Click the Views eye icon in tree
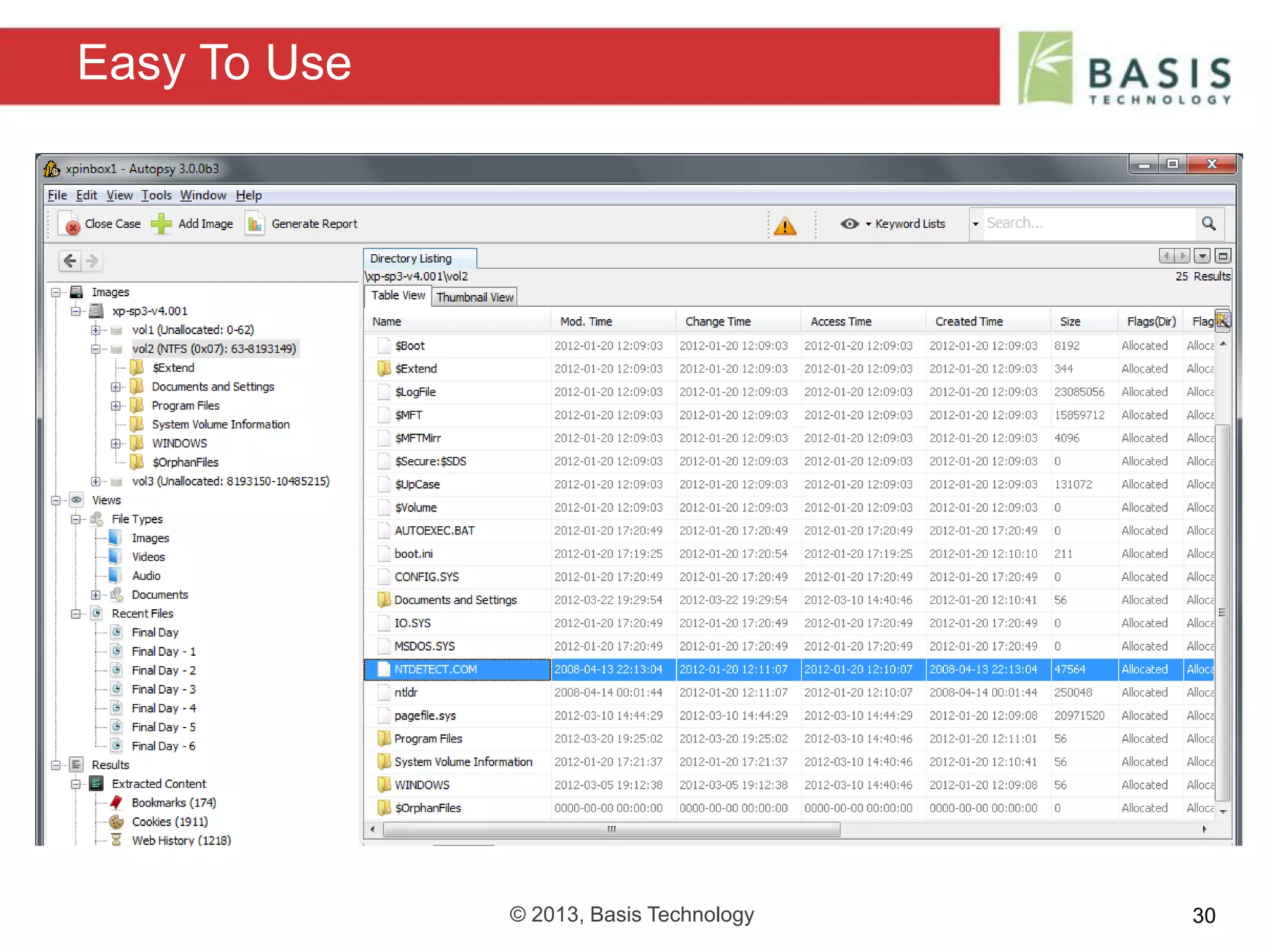The width and height of the screenshot is (1270, 952). click(76, 500)
